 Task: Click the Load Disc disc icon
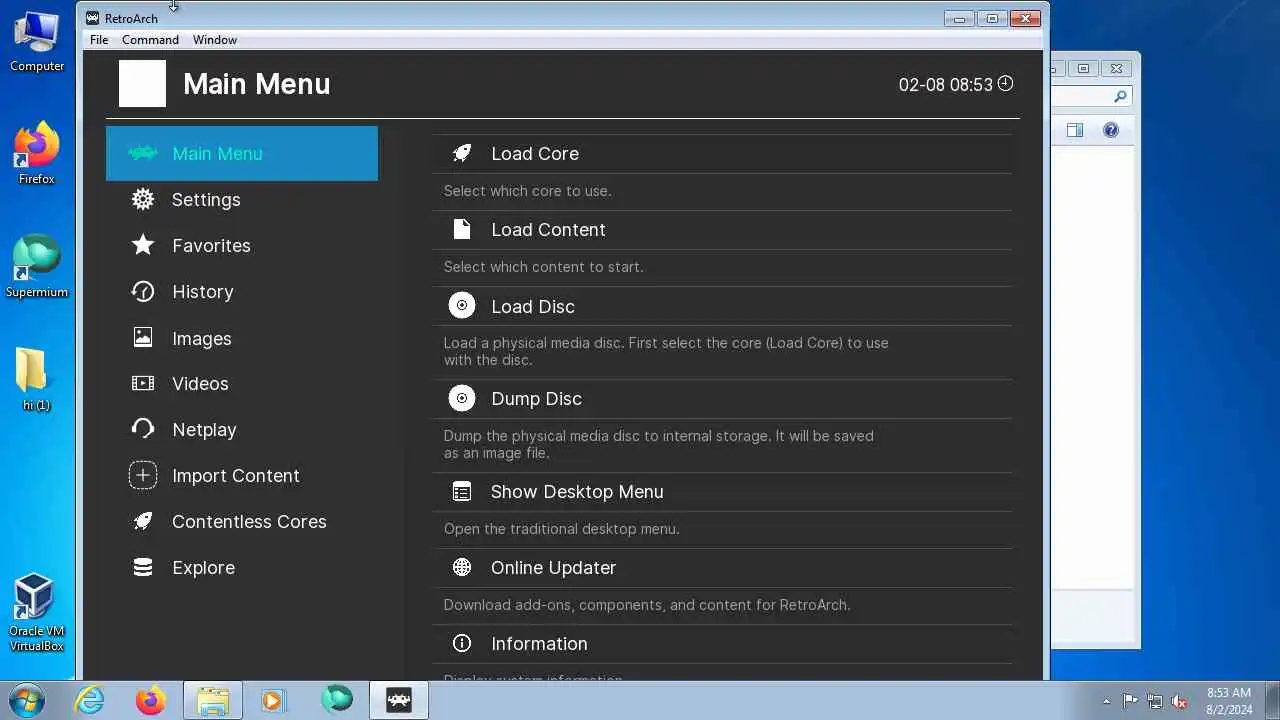(462, 306)
